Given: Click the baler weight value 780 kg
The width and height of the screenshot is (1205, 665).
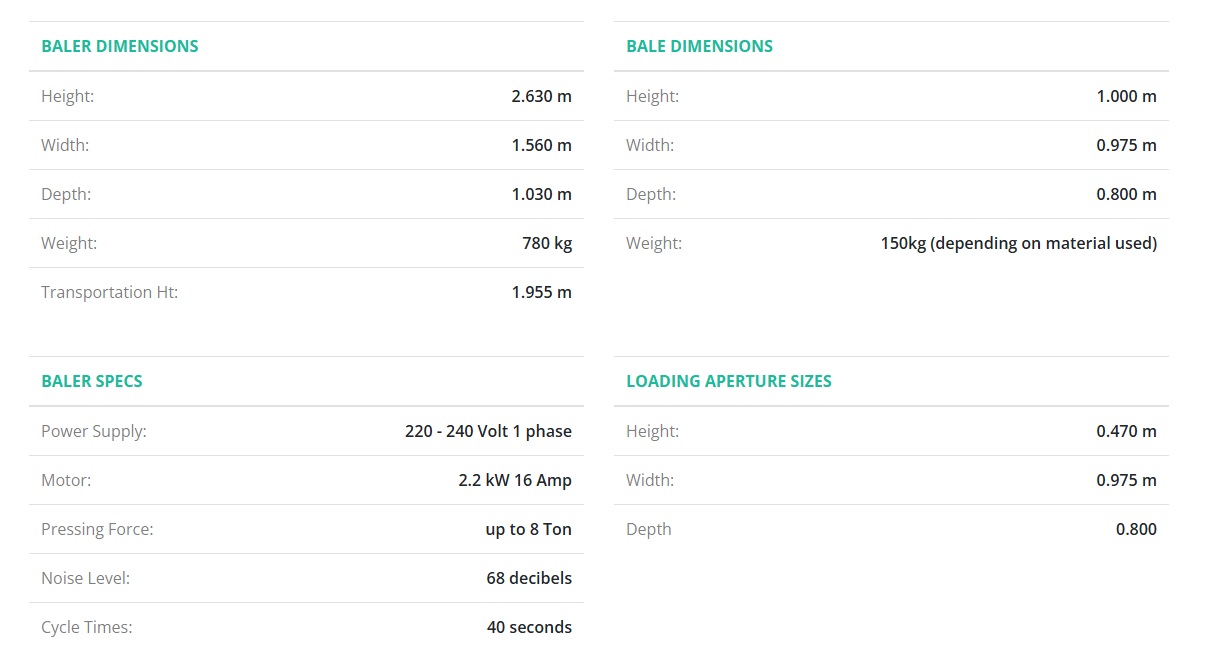Looking at the screenshot, I should click(547, 243).
